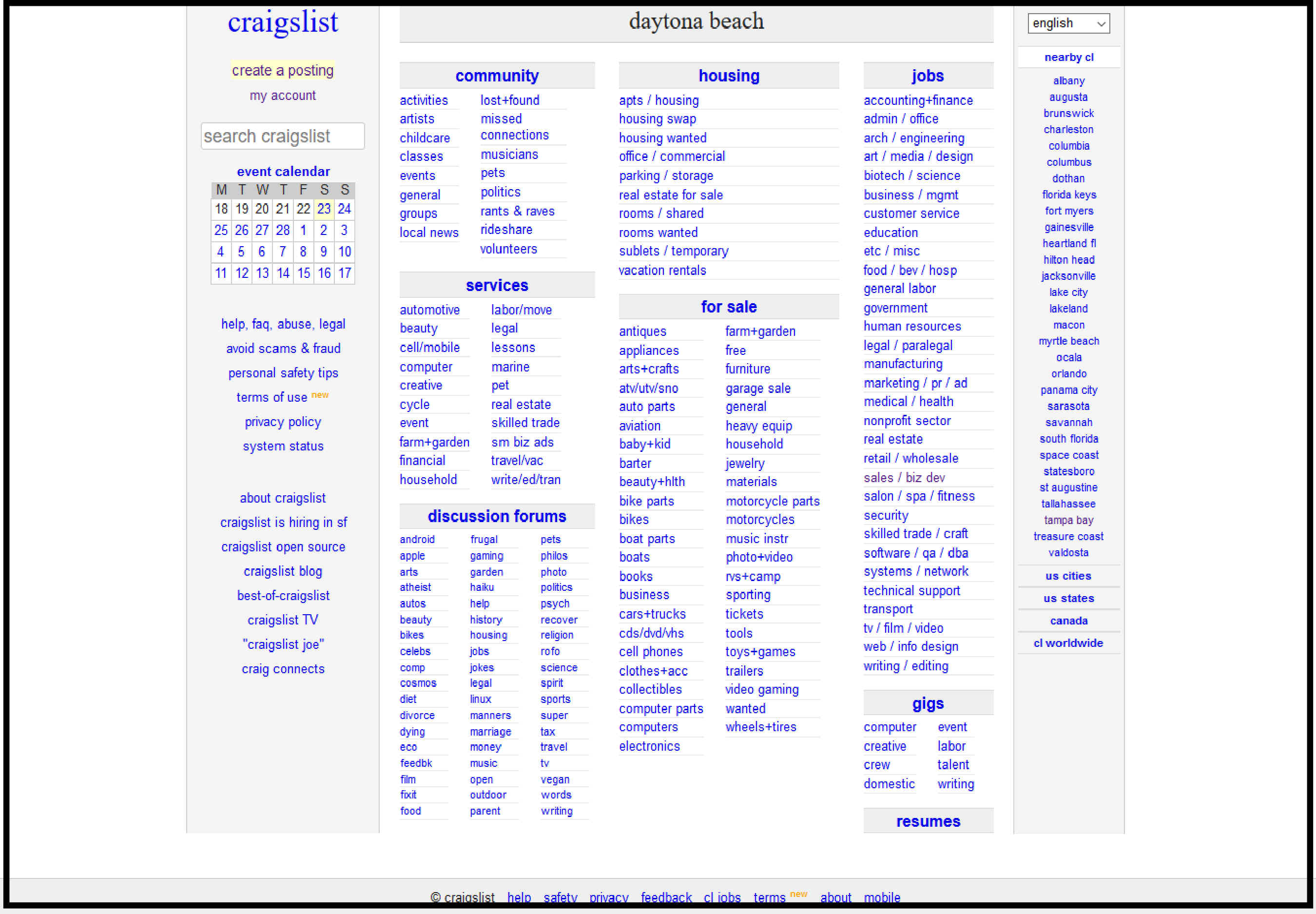Click feedback in the footer
This screenshot has width=1316, height=914.
pos(666,897)
